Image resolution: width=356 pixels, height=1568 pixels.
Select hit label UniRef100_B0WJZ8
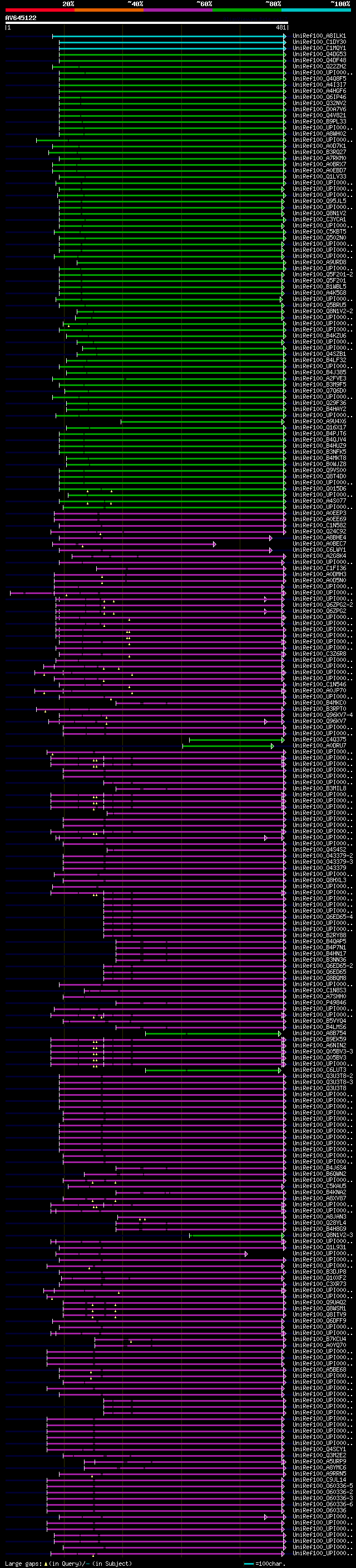(x=319, y=464)
